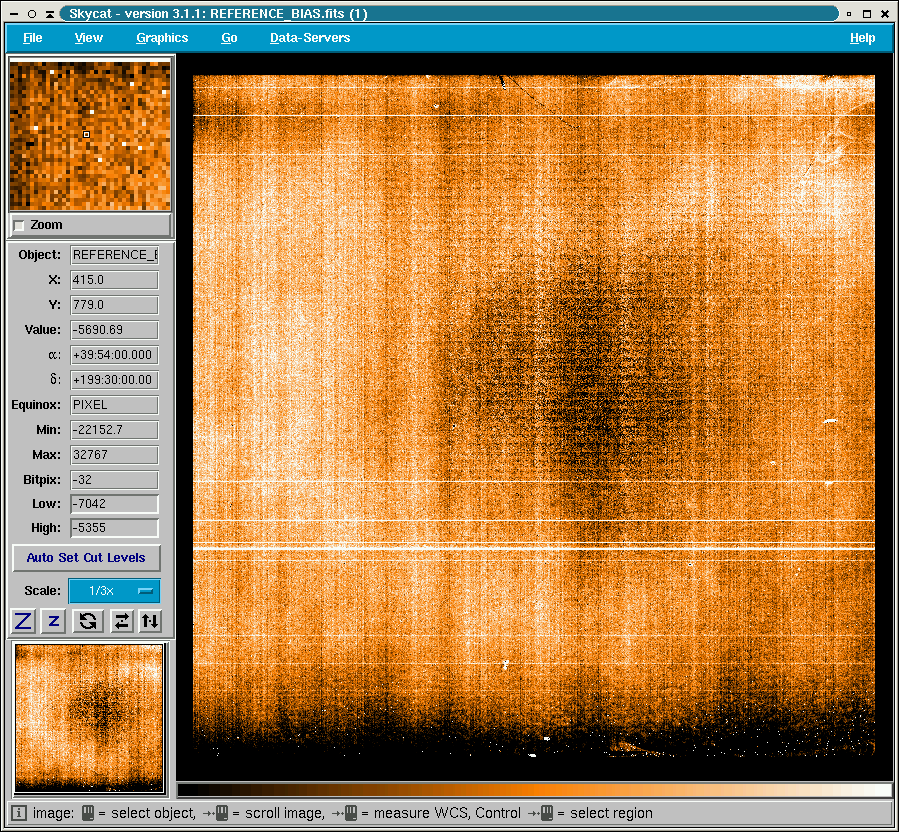Flip image horizontally with the left-right arrows icon
Viewport: 899px width, 832px height.
pos(121,621)
